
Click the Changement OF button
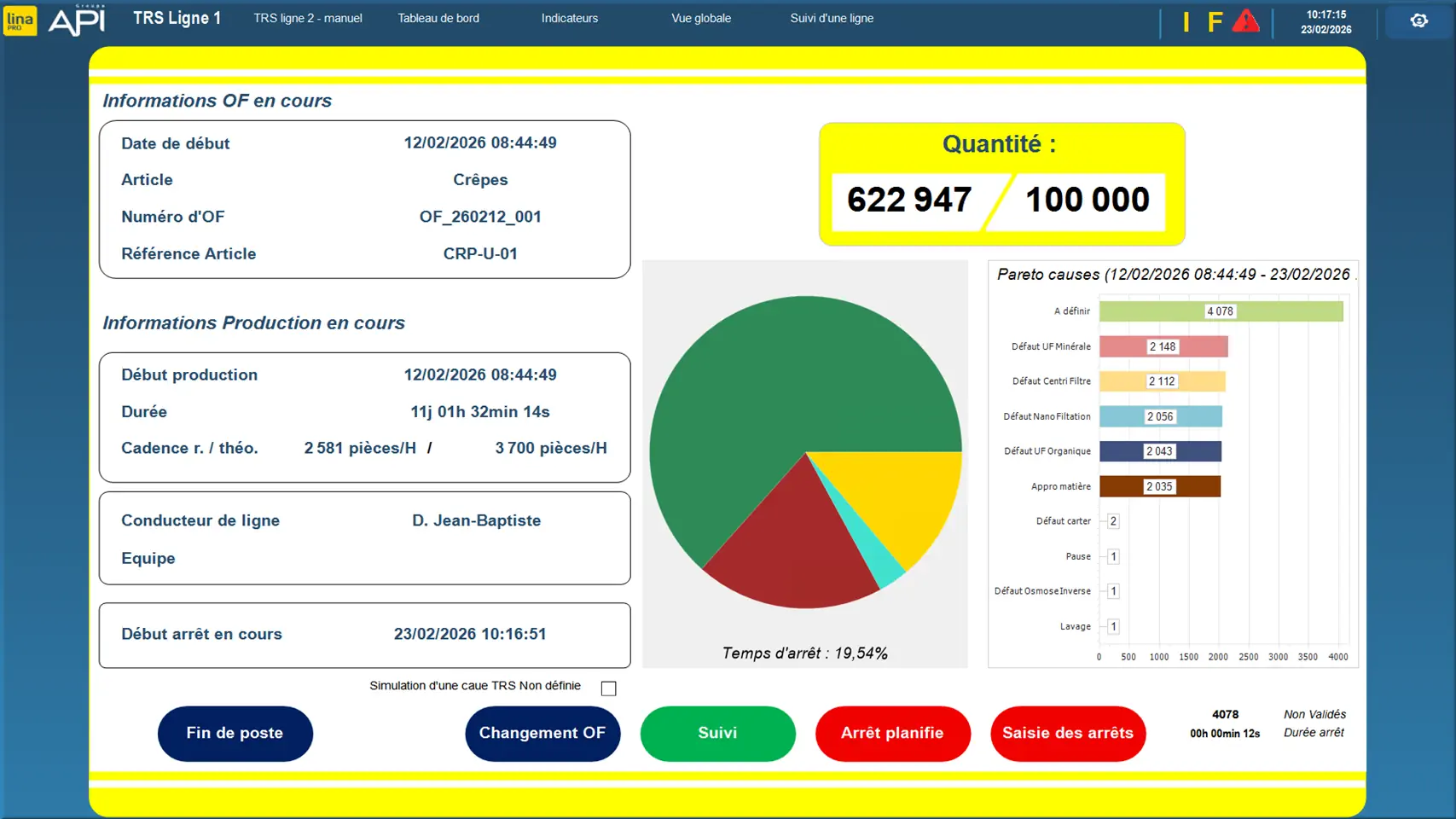click(x=542, y=733)
